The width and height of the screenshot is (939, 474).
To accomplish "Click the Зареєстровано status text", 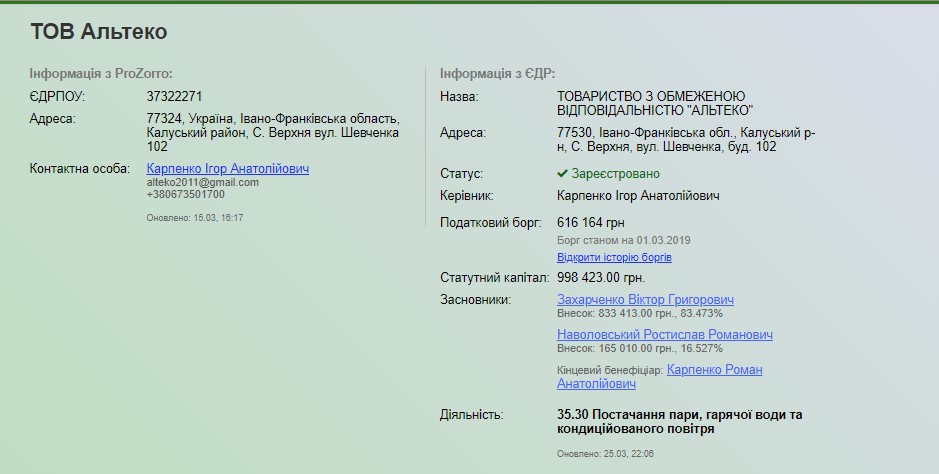I will click(x=616, y=174).
